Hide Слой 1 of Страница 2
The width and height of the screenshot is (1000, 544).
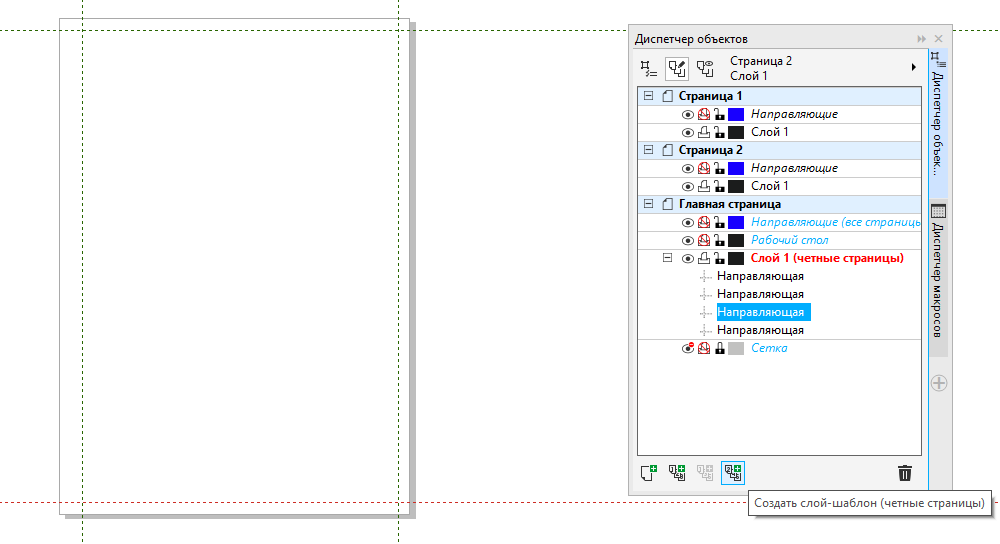tap(688, 187)
